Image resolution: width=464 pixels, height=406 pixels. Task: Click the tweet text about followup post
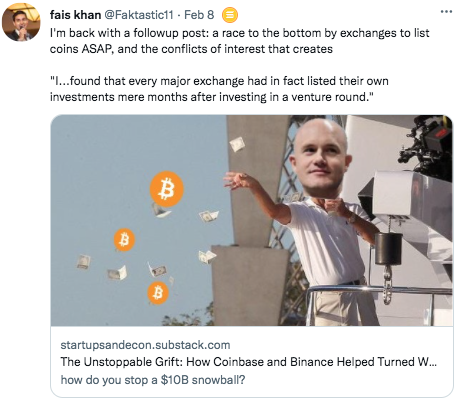point(239,41)
